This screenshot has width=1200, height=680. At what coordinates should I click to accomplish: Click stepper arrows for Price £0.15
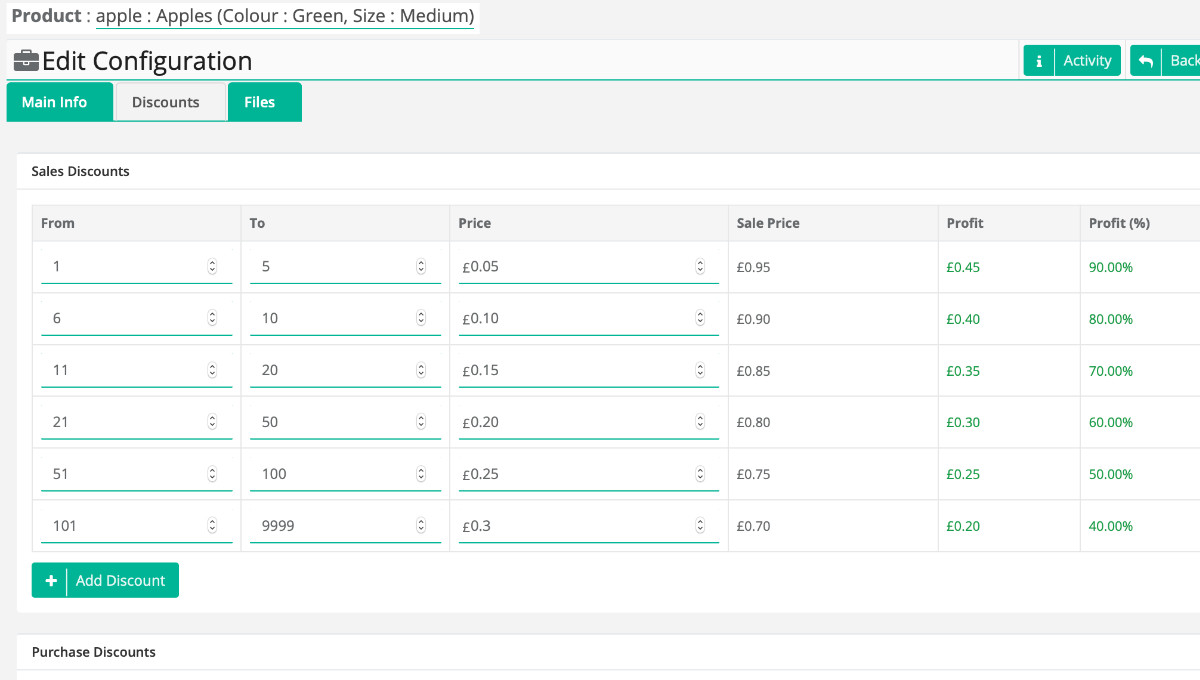(x=700, y=371)
